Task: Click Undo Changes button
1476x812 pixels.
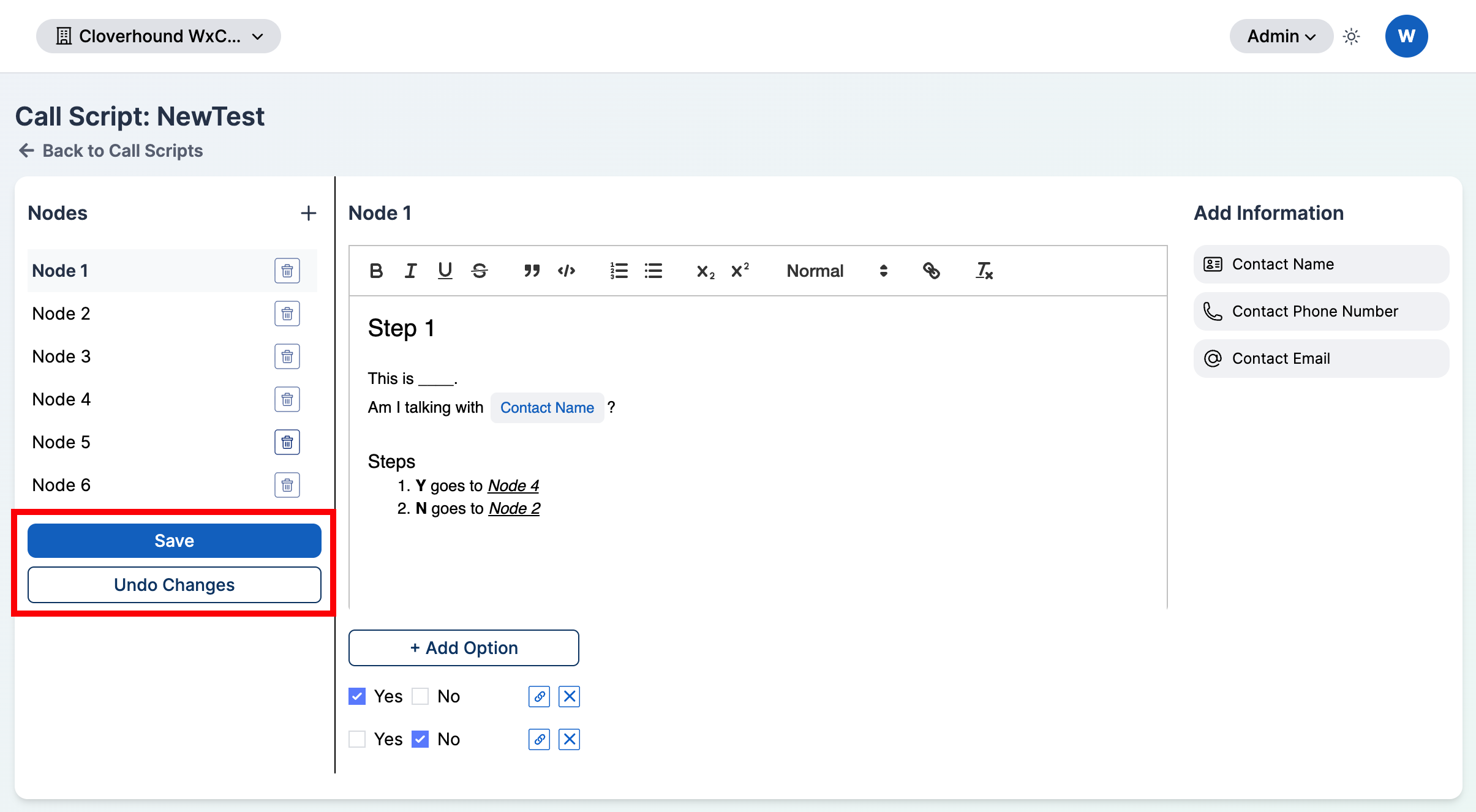Action: (x=175, y=585)
